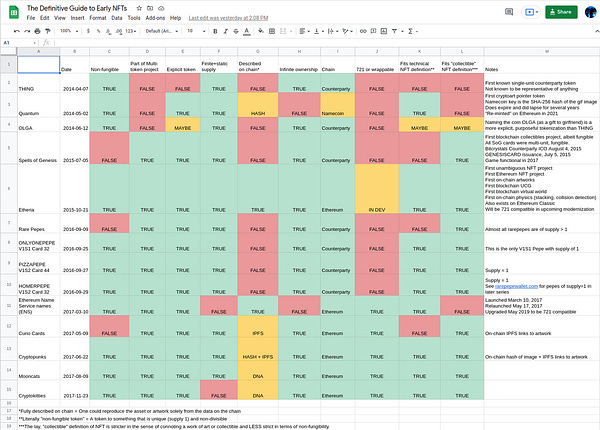Toggle bold formatting
Image resolution: width=600 pixels, height=430 pixels.
click(215, 31)
